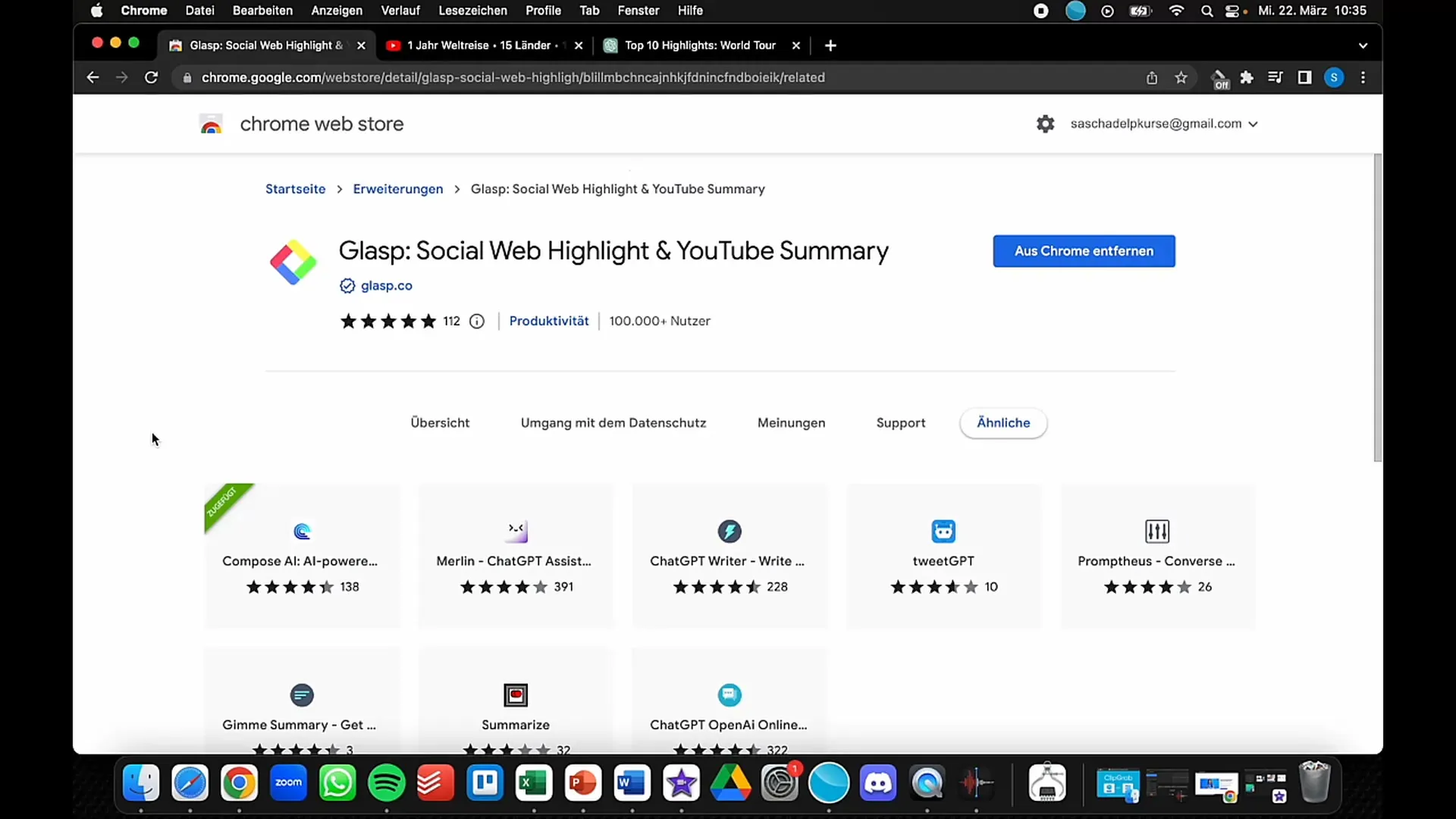Click the browser back navigation arrow
The height and width of the screenshot is (819, 1456).
(x=92, y=77)
